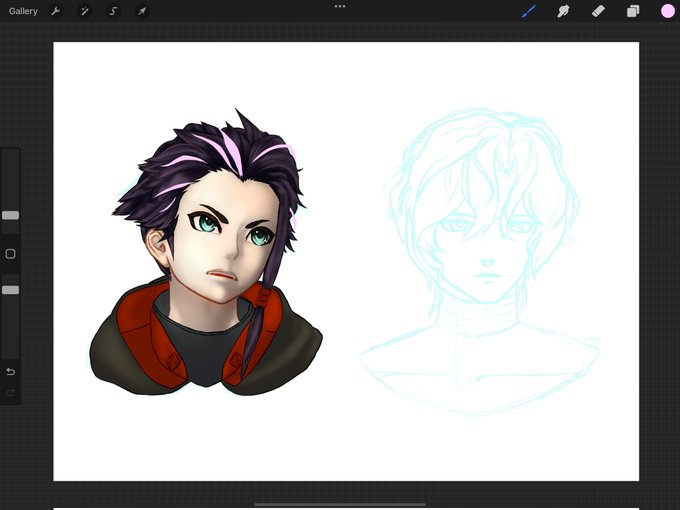
Task: Return to the Gallery
Action: tap(23, 11)
